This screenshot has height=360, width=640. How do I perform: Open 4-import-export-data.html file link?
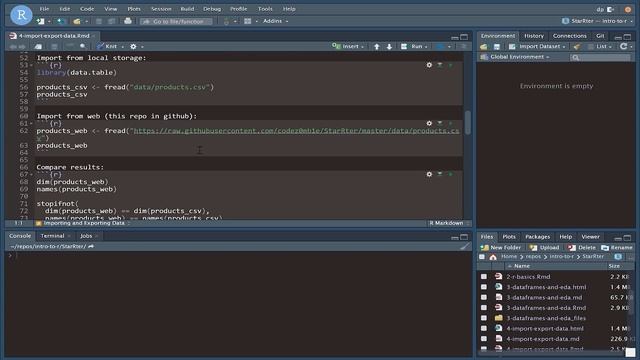click(545, 328)
